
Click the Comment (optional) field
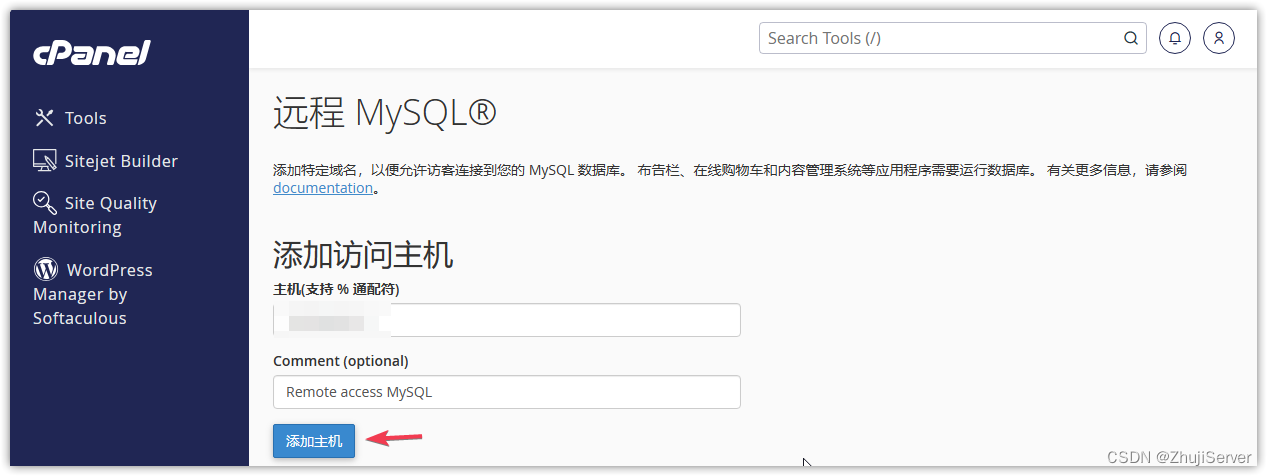click(507, 392)
